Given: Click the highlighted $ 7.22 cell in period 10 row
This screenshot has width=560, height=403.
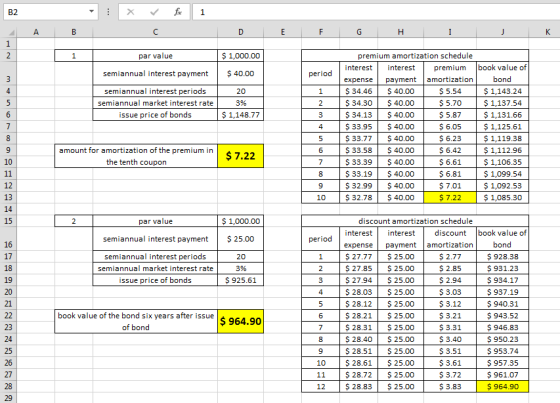Looking at the screenshot, I should pyautogui.click(x=450, y=198).
